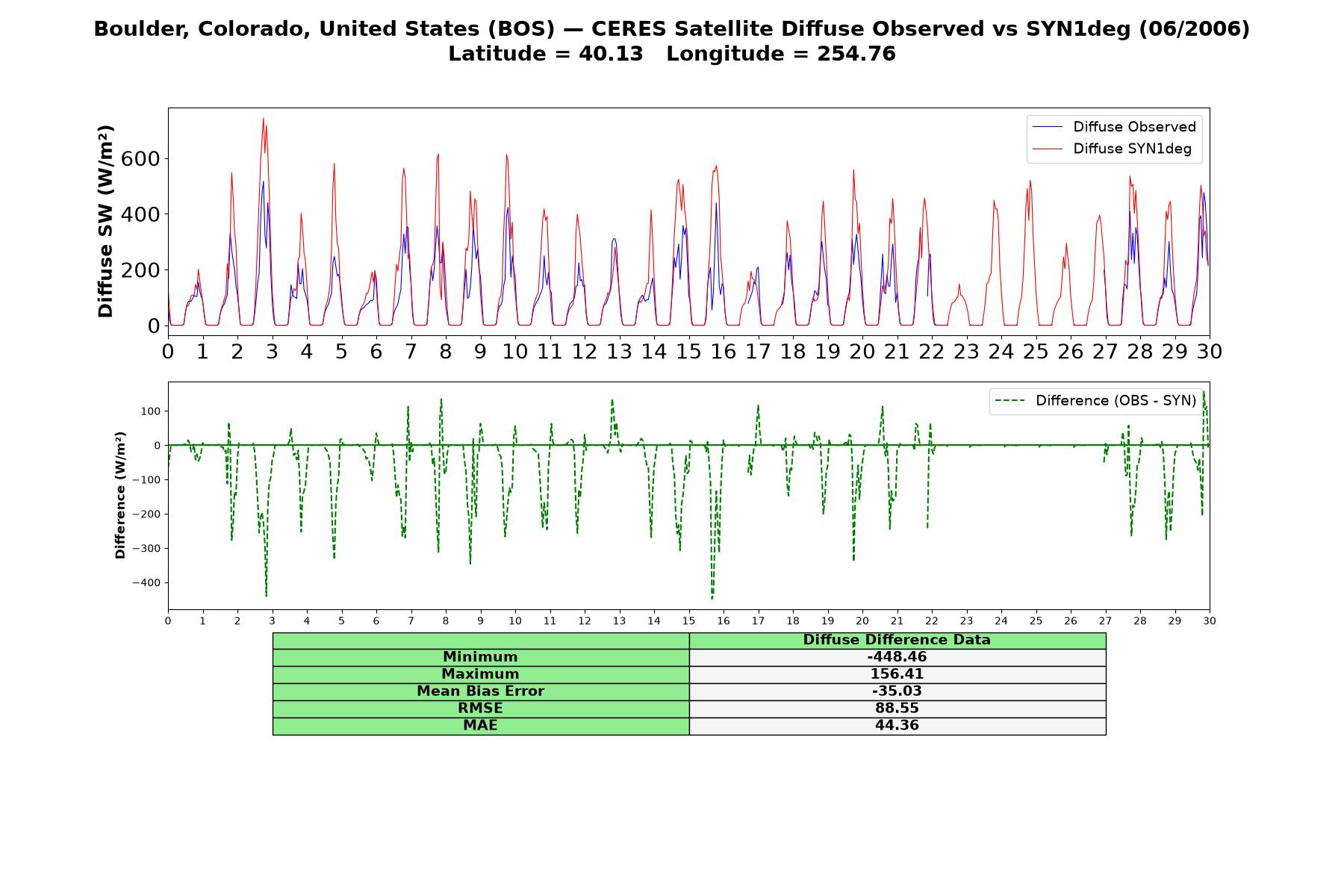Click the Diffuse Difference Data table header
The height and width of the screenshot is (896, 1344).
tap(897, 640)
